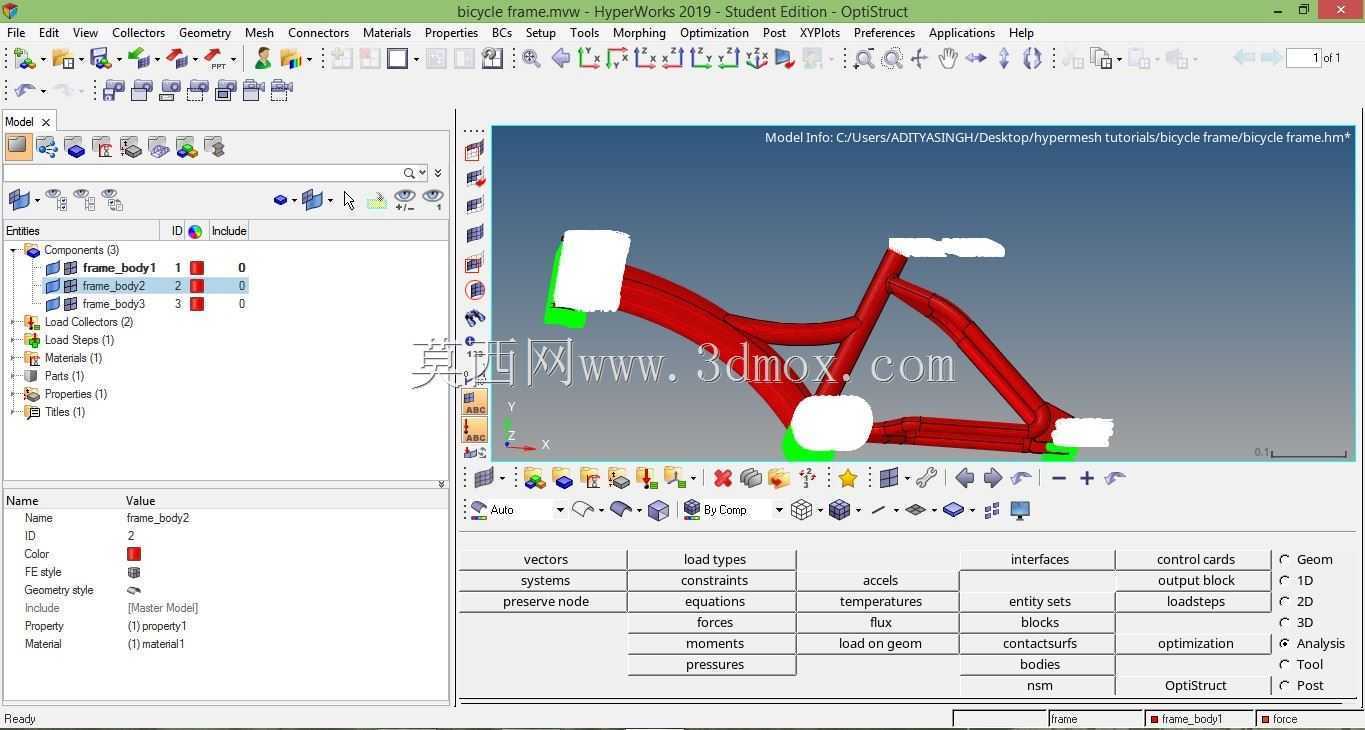The height and width of the screenshot is (730, 1365).
Task: Open the XYPlots menu
Action: pyautogui.click(x=820, y=32)
